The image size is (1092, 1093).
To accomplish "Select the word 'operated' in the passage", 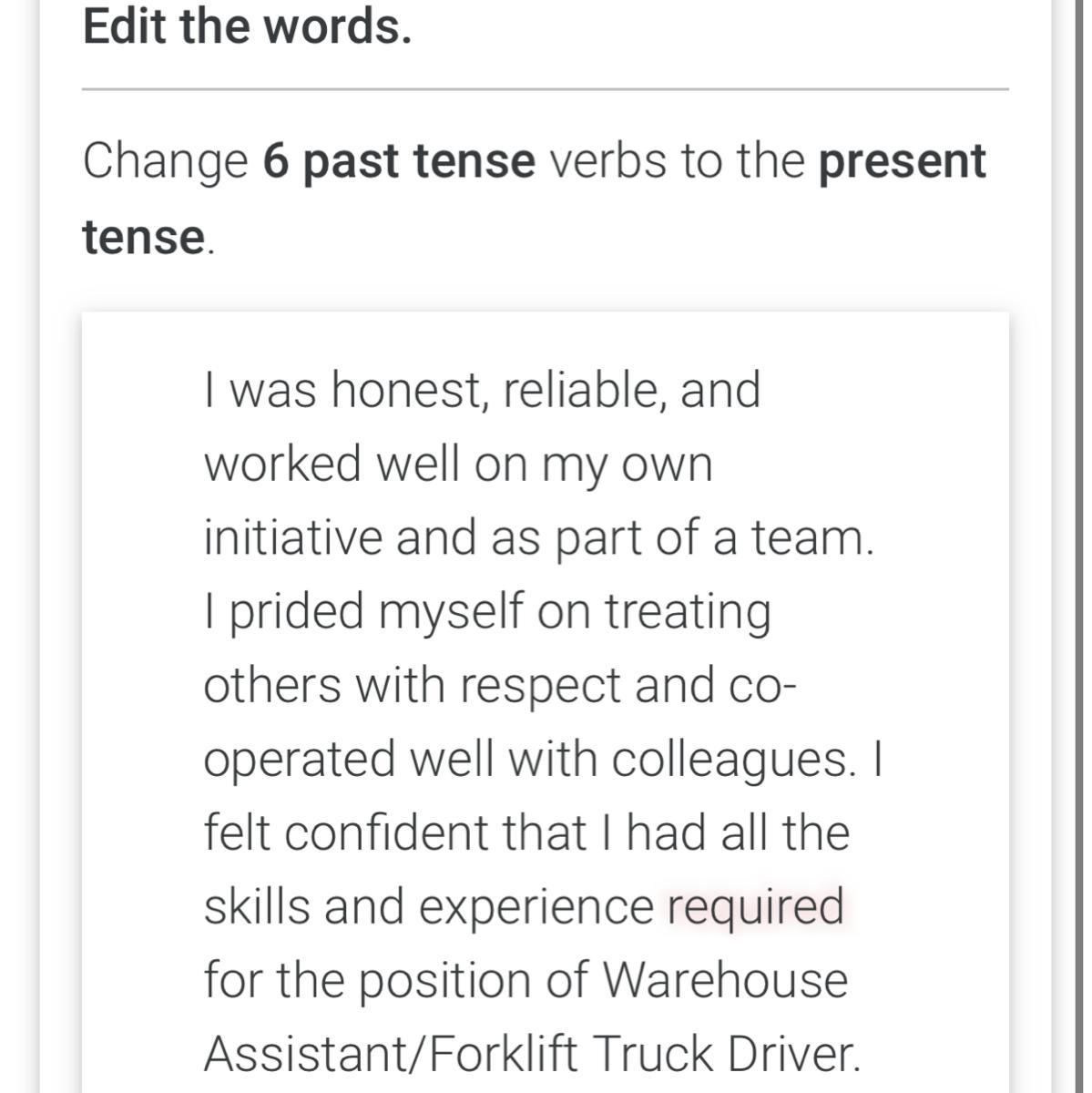I will (298, 761).
